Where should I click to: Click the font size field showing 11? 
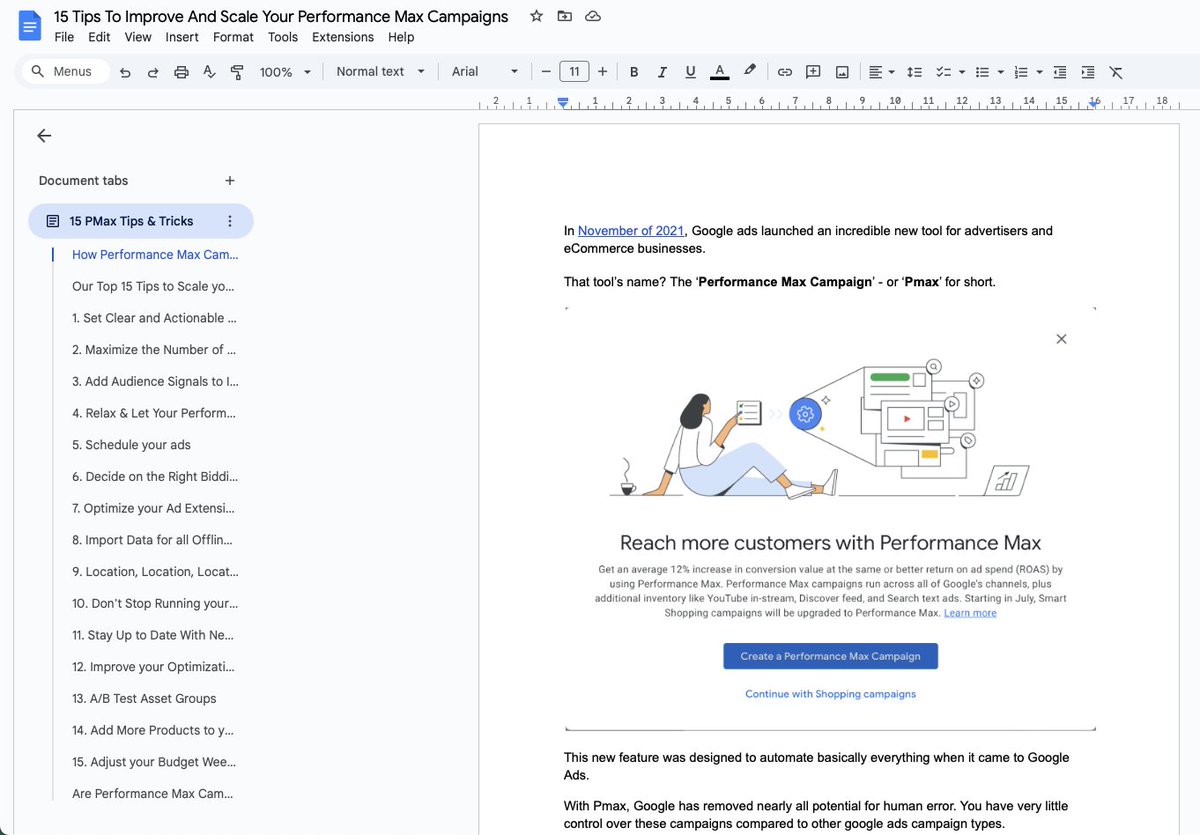tap(574, 72)
